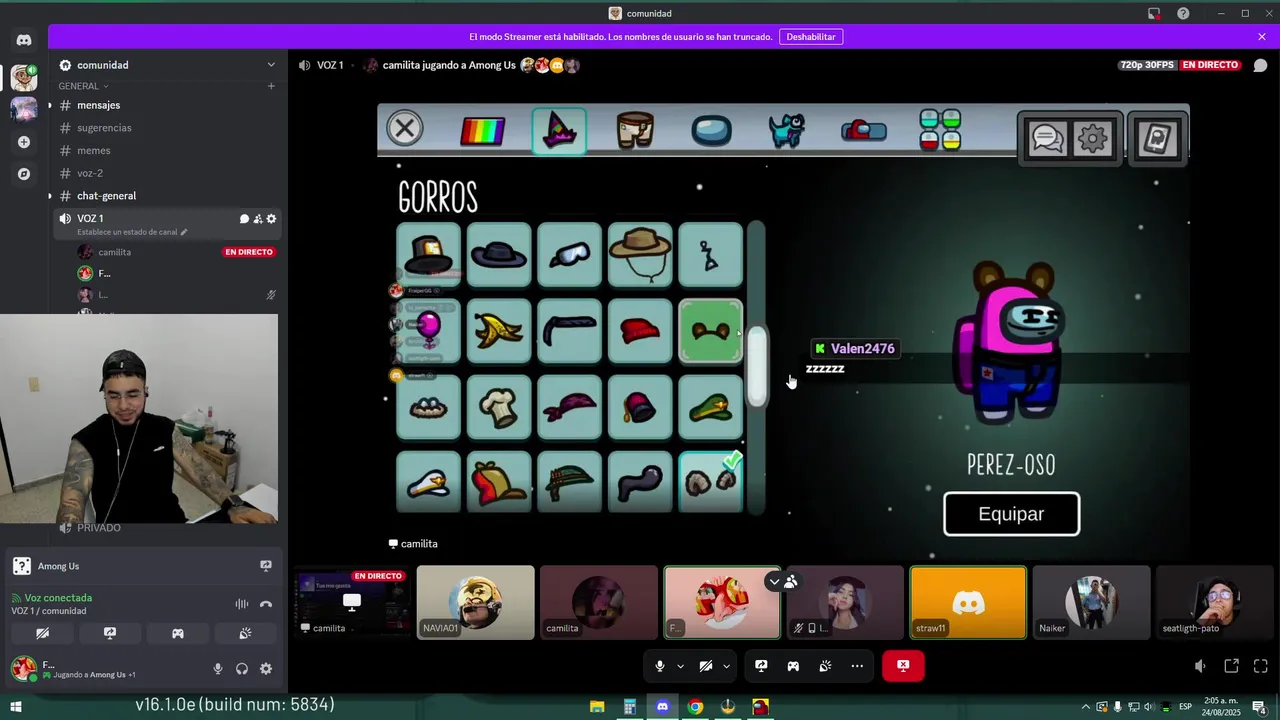Stop watching stream with red button

tap(903, 666)
